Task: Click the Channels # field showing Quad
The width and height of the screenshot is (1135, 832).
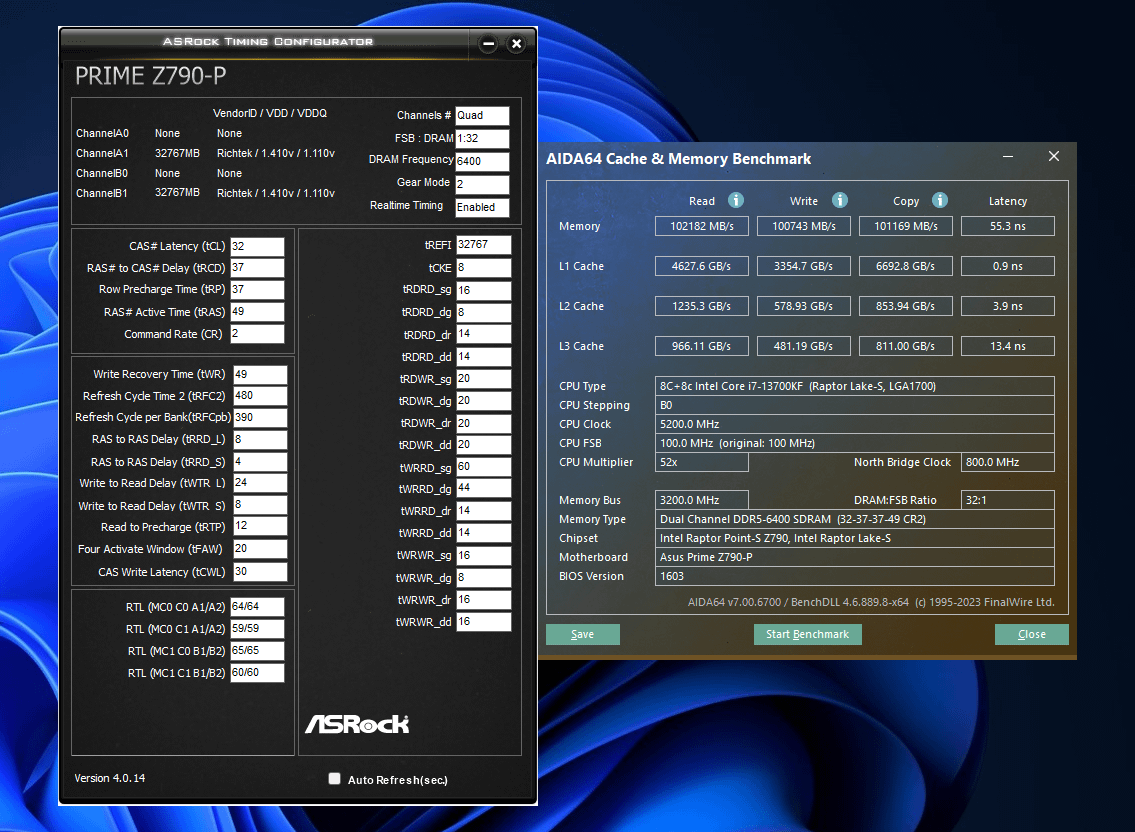Action: [x=482, y=116]
